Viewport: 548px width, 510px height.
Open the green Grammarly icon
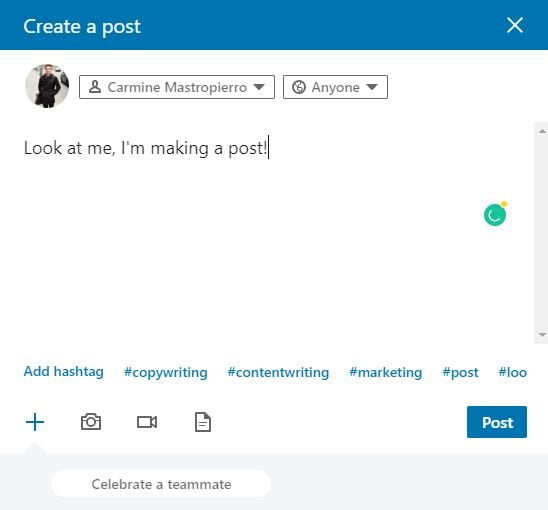pos(495,214)
